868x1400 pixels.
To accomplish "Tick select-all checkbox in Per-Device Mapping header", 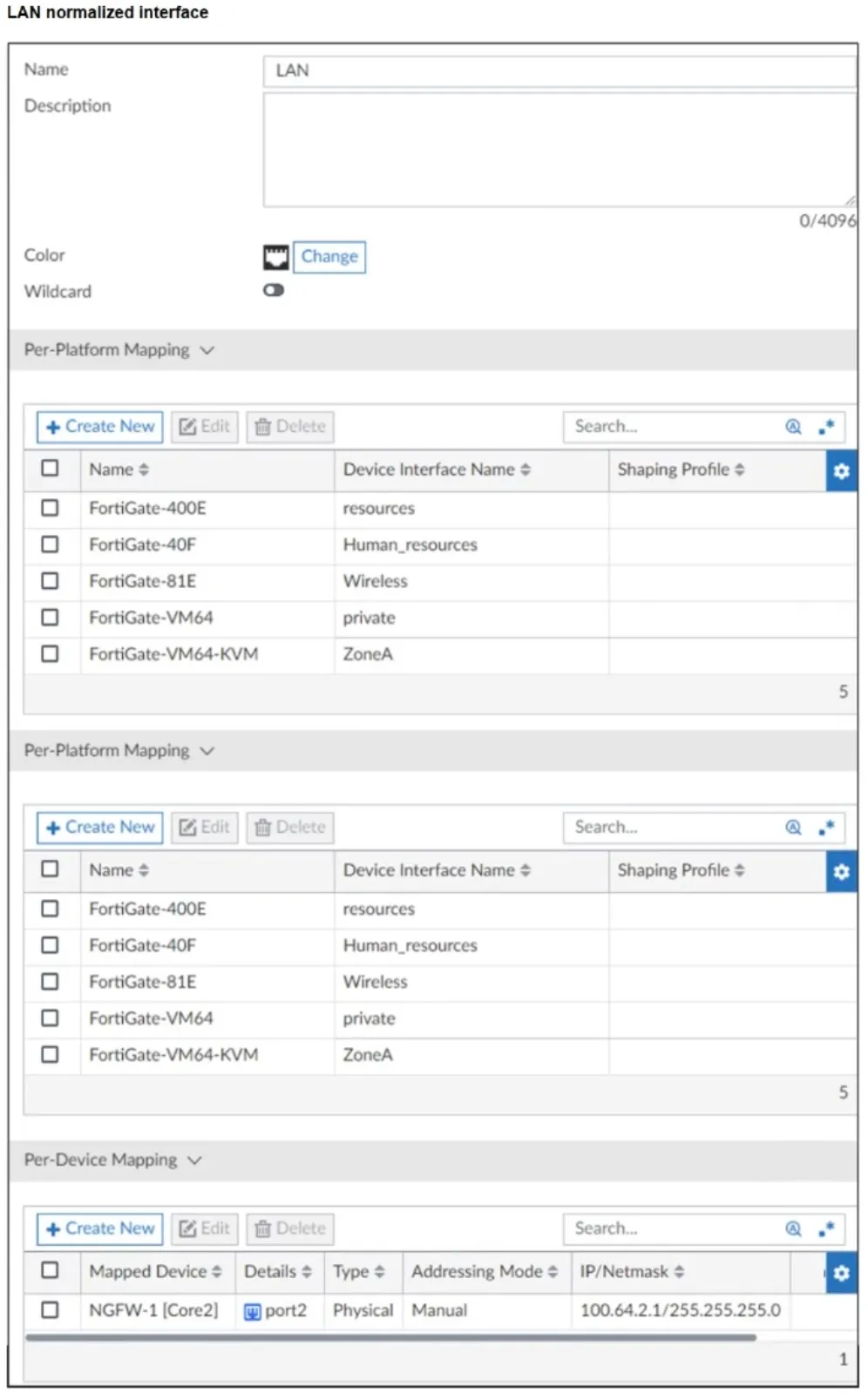I will pyautogui.click(x=51, y=1270).
